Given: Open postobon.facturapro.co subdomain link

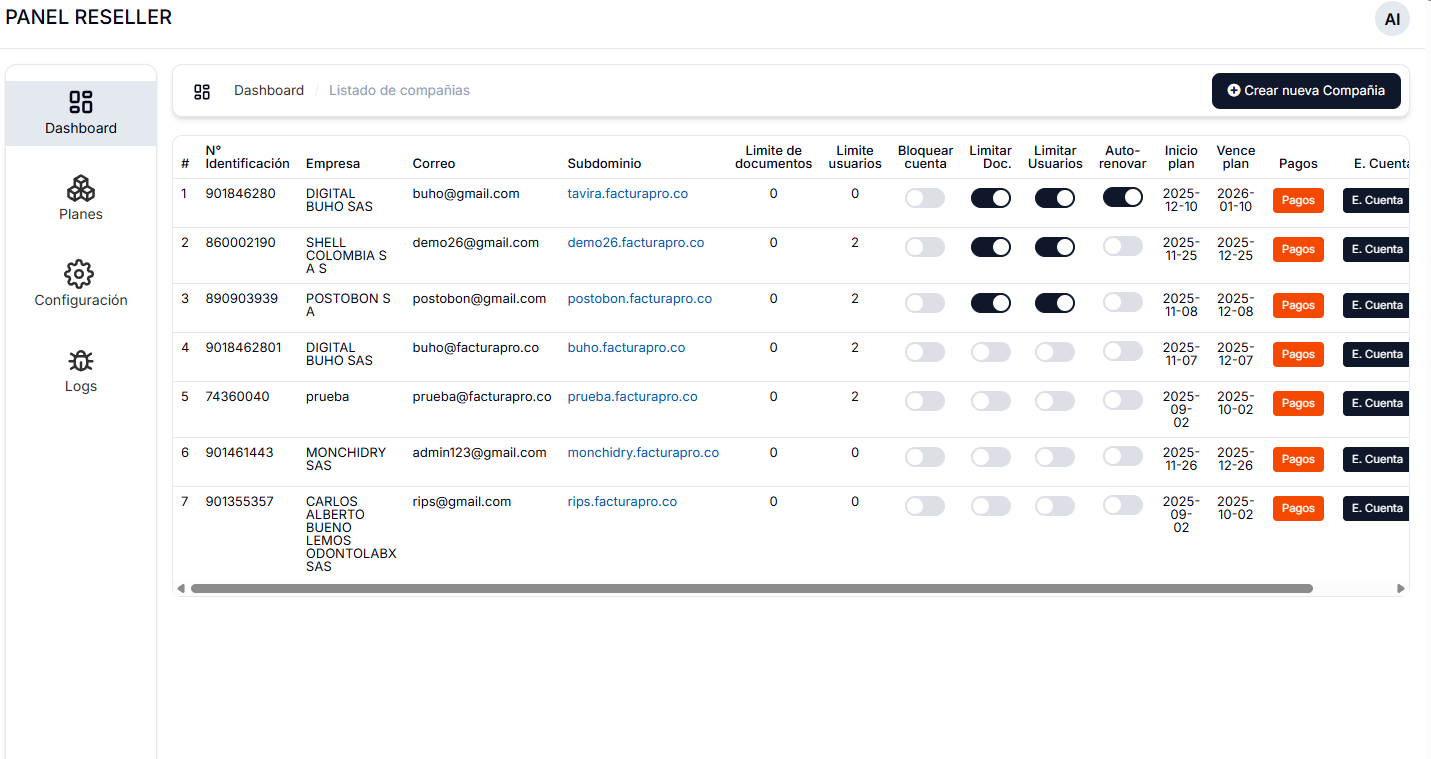Looking at the screenshot, I should coord(639,299).
